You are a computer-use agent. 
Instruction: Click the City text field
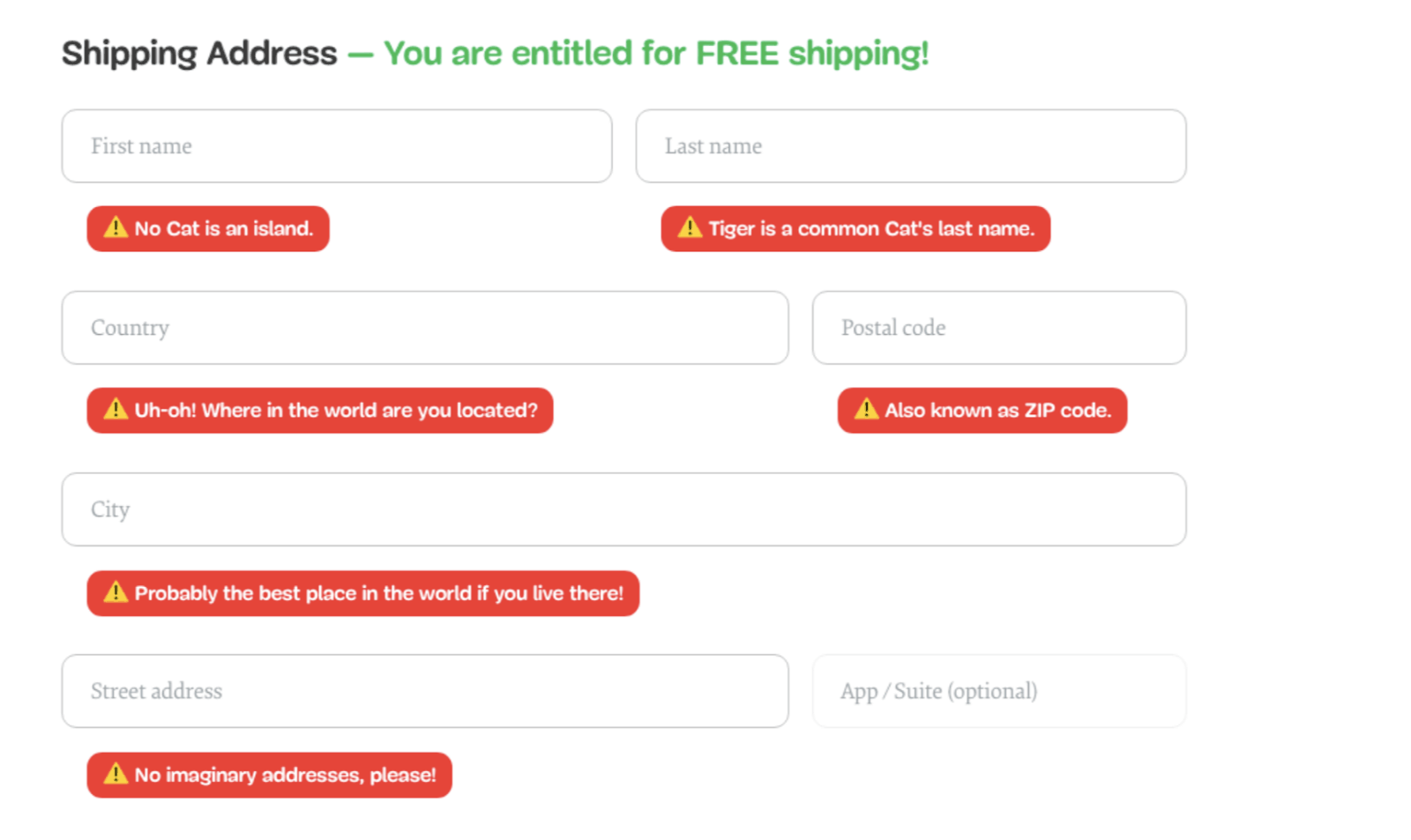[x=623, y=509]
